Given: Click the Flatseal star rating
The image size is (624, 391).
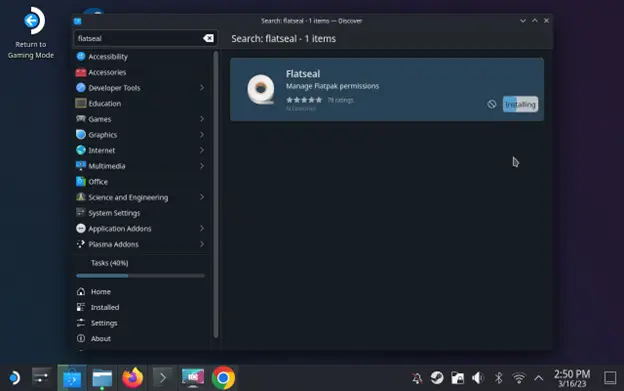Looking at the screenshot, I should click(x=304, y=100).
